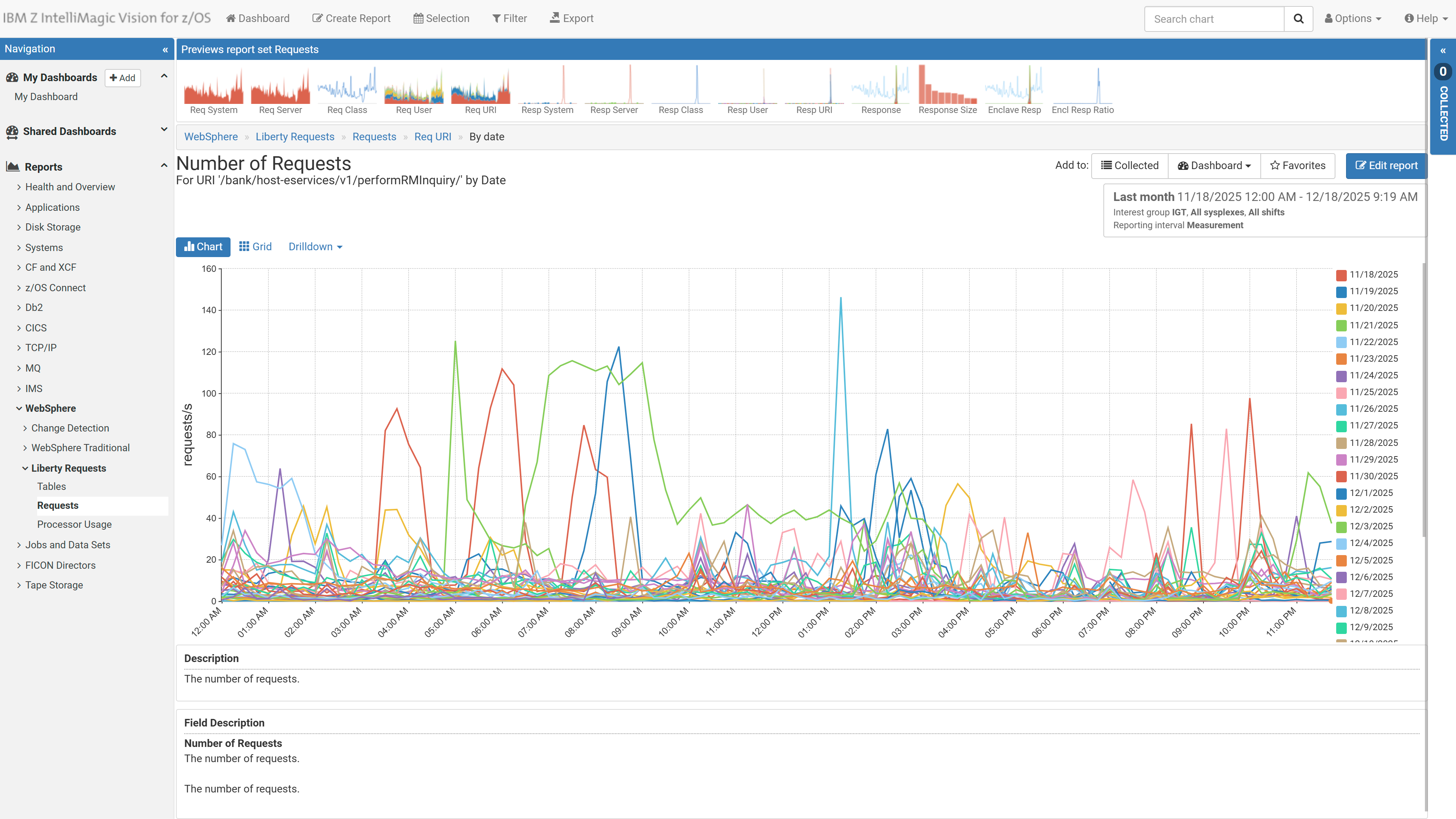Open the Enclave Resp preview thumbnail
Image resolution: width=1456 pixels, height=819 pixels.
pyautogui.click(x=1014, y=91)
